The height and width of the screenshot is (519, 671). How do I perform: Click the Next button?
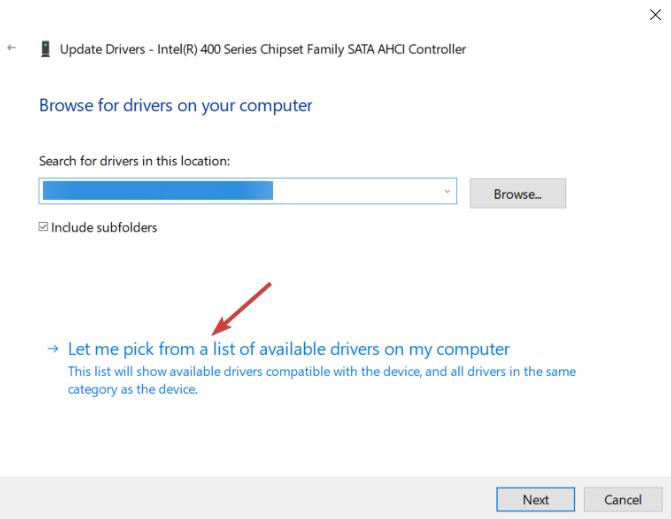pyautogui.click(x=535, y=499)
